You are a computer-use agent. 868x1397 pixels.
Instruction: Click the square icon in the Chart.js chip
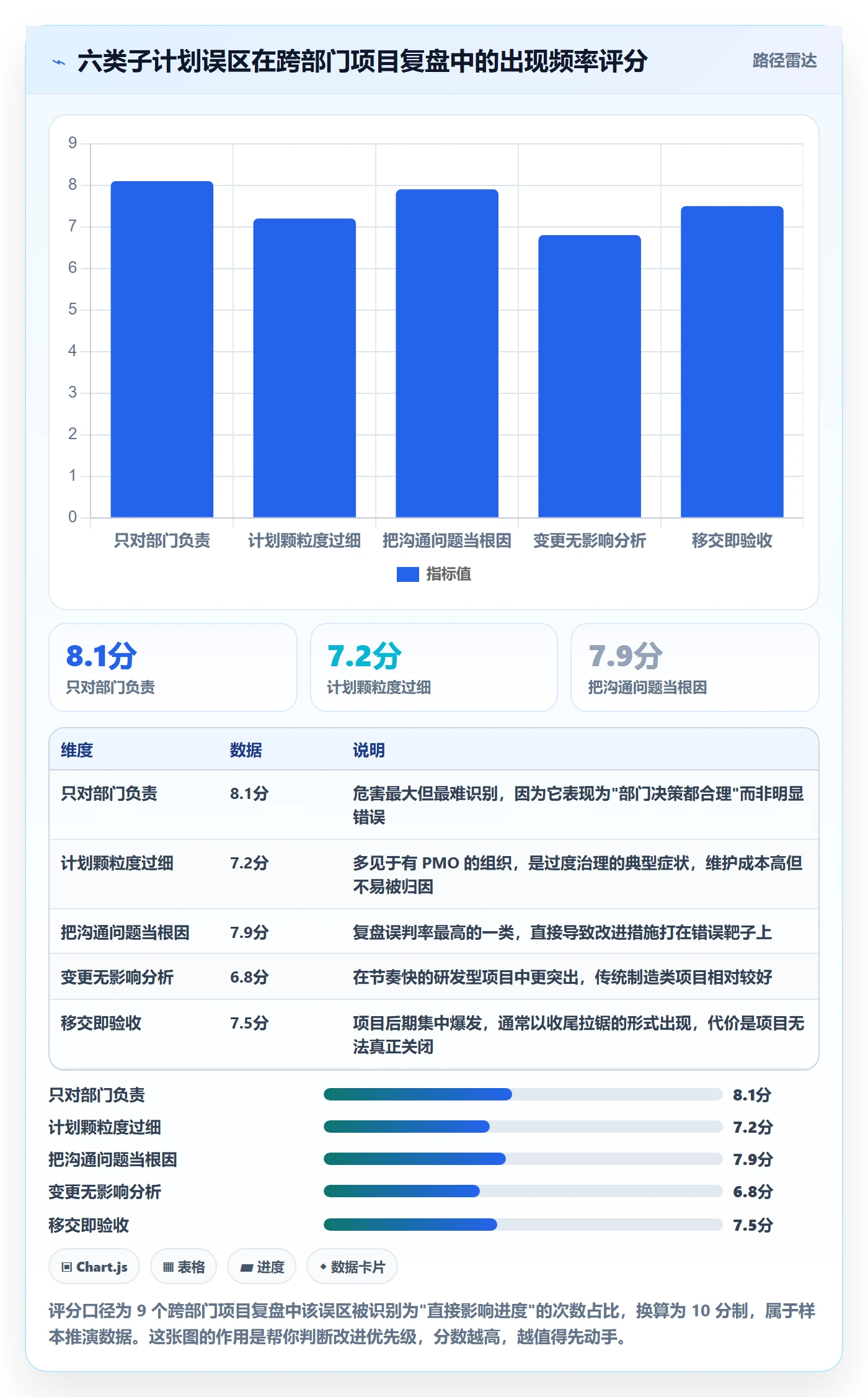[x=66, y=1267]
